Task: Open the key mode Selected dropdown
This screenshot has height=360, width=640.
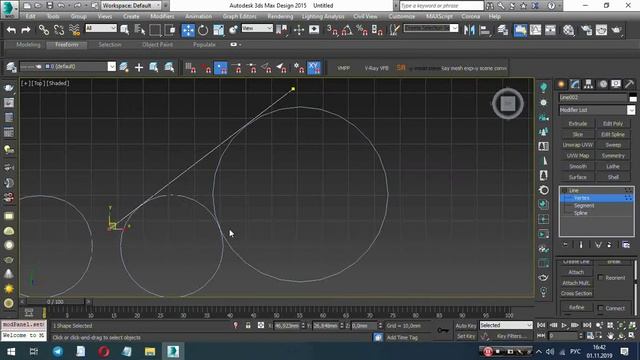Action: tap(506, 325)
